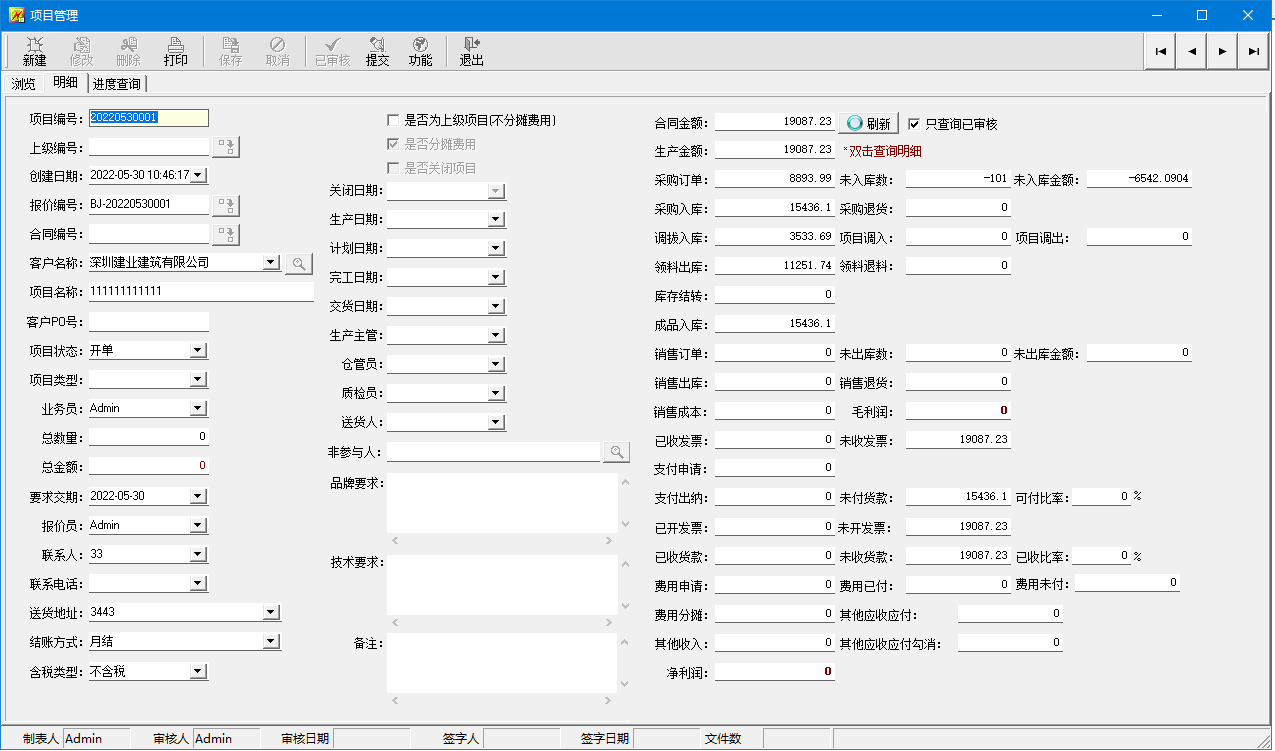Open 业务员 dropdown showing Admin
1275x751 pixels.
pos(197,408)
